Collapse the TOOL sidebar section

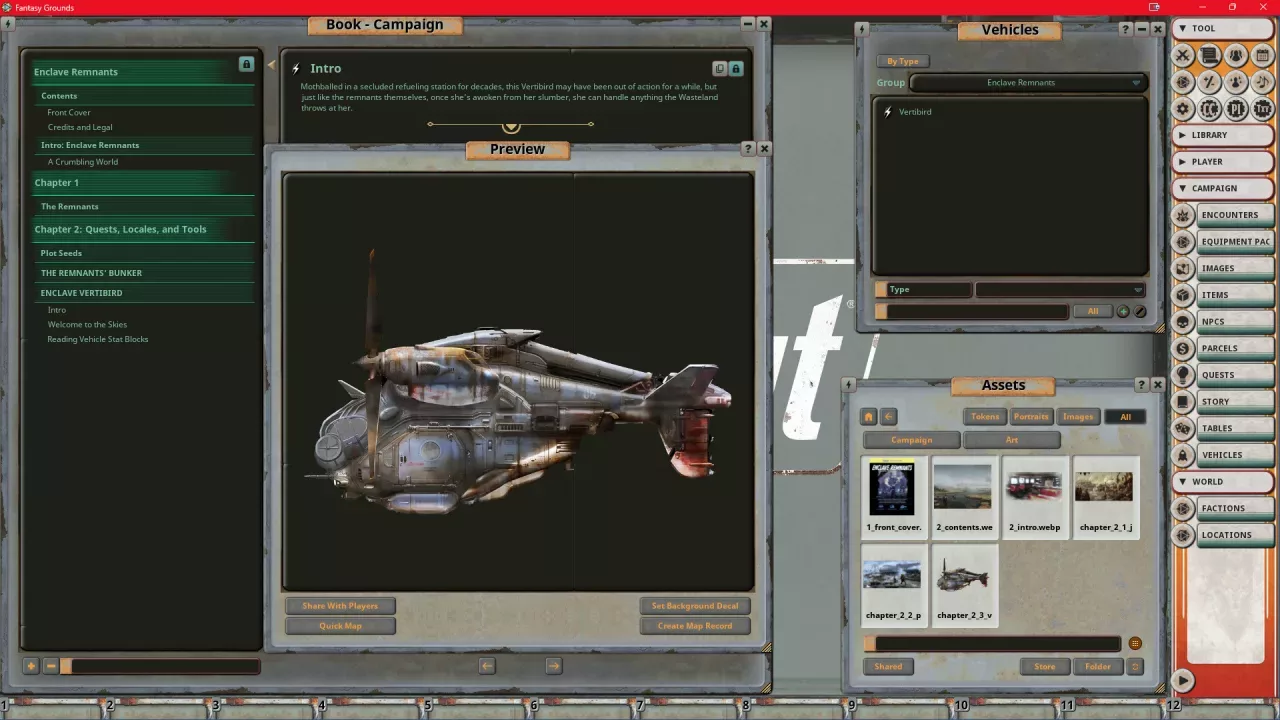1222,29
